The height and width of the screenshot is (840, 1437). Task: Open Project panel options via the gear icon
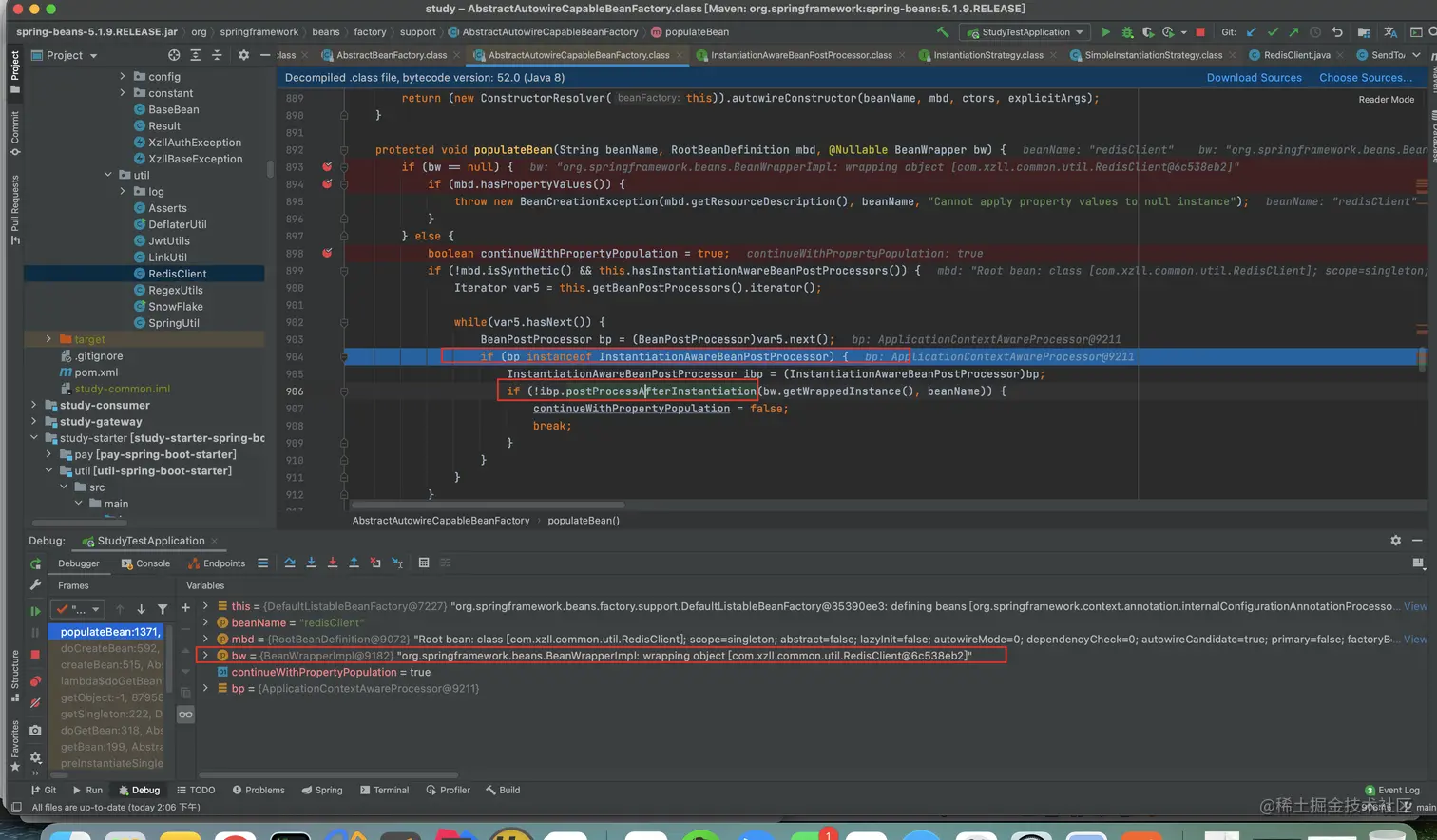pyautogui.click(x=243, y=55)
